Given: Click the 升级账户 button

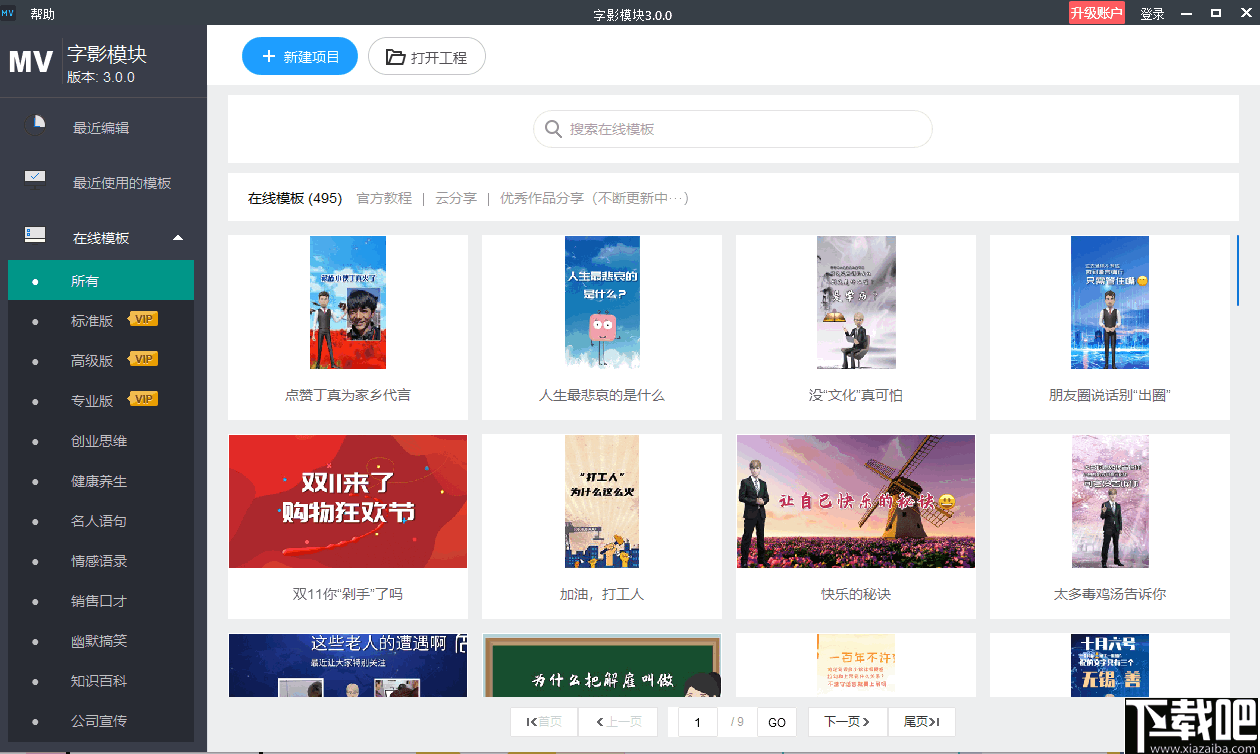Looking at the screenshot, I should 1096,13.
